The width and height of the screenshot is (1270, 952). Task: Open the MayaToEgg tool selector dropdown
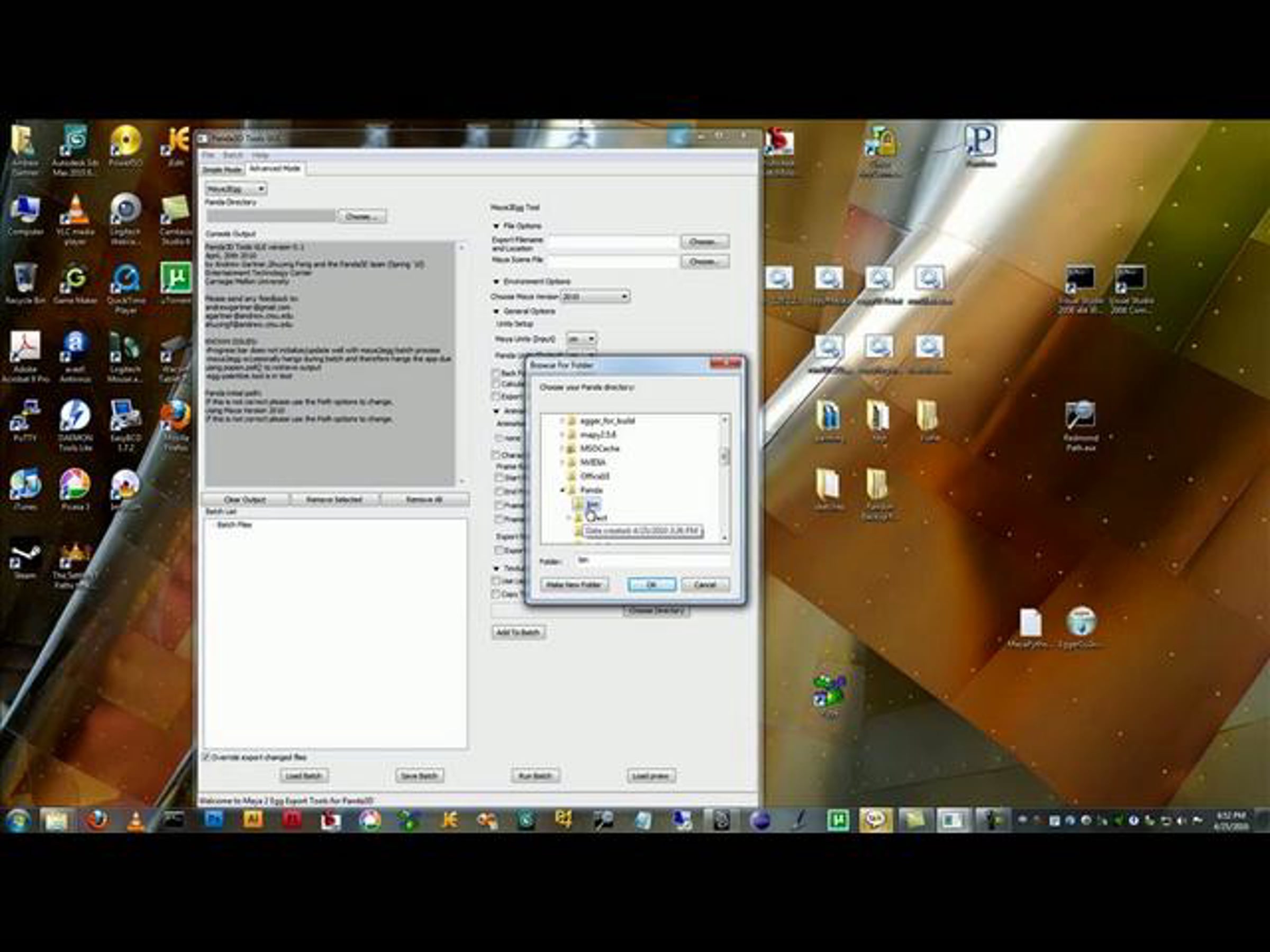point(236,189)
